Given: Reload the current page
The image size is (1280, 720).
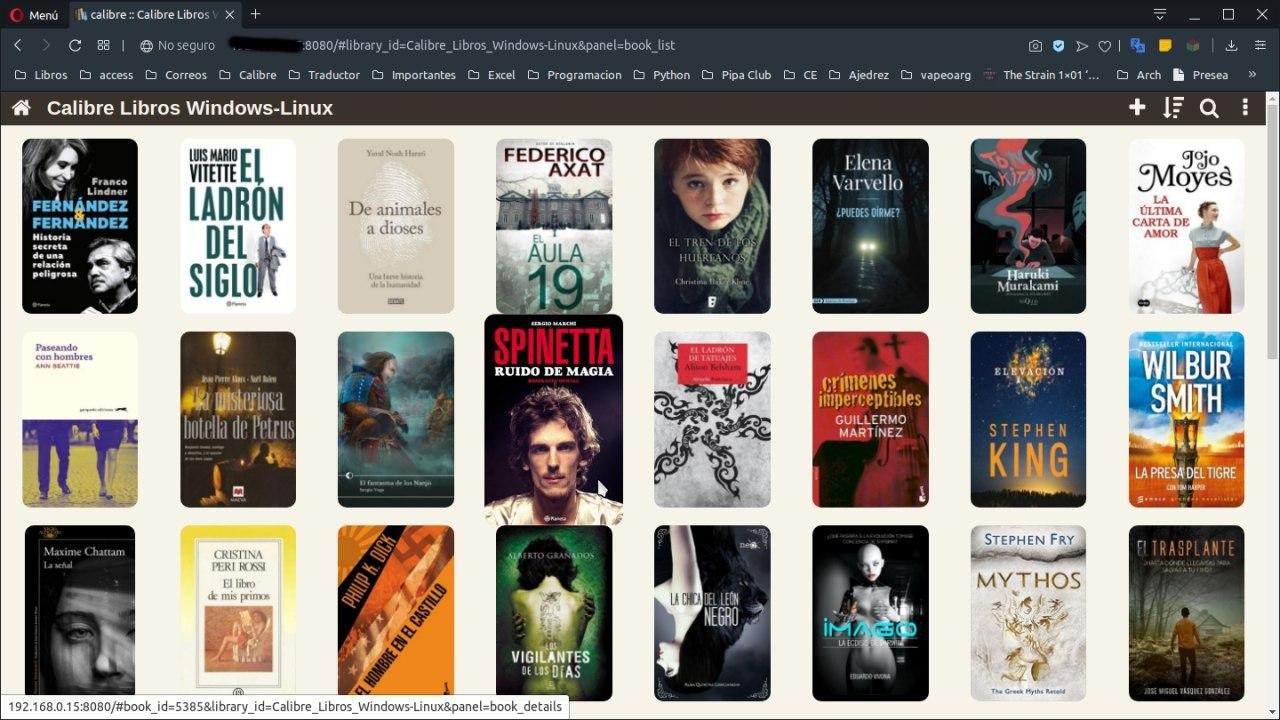Looking at the screenshot, I should (75, 45).
